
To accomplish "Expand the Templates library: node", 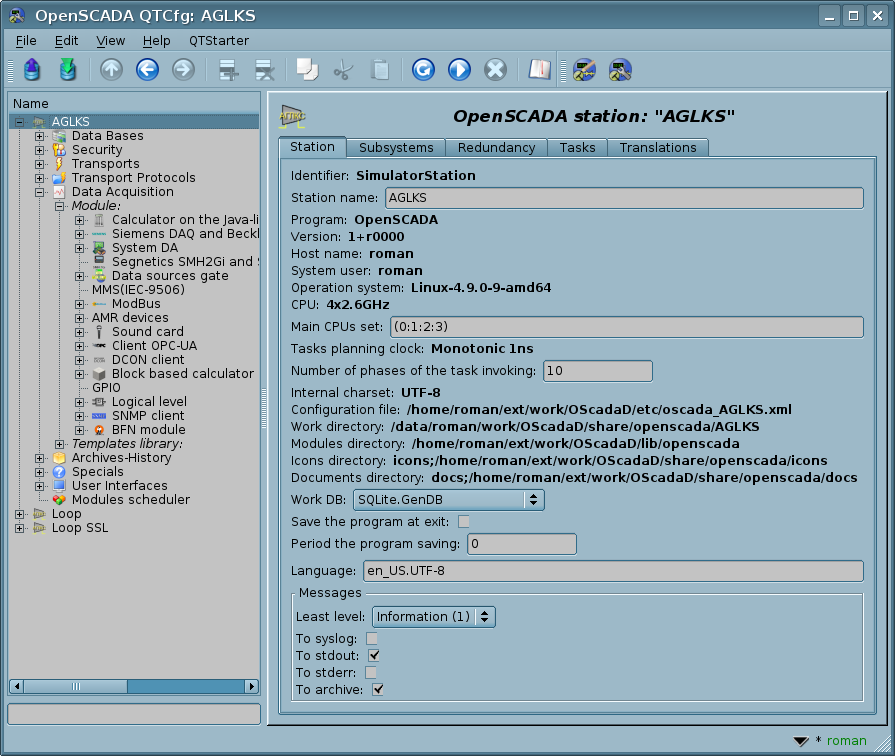I will (59, 444).
